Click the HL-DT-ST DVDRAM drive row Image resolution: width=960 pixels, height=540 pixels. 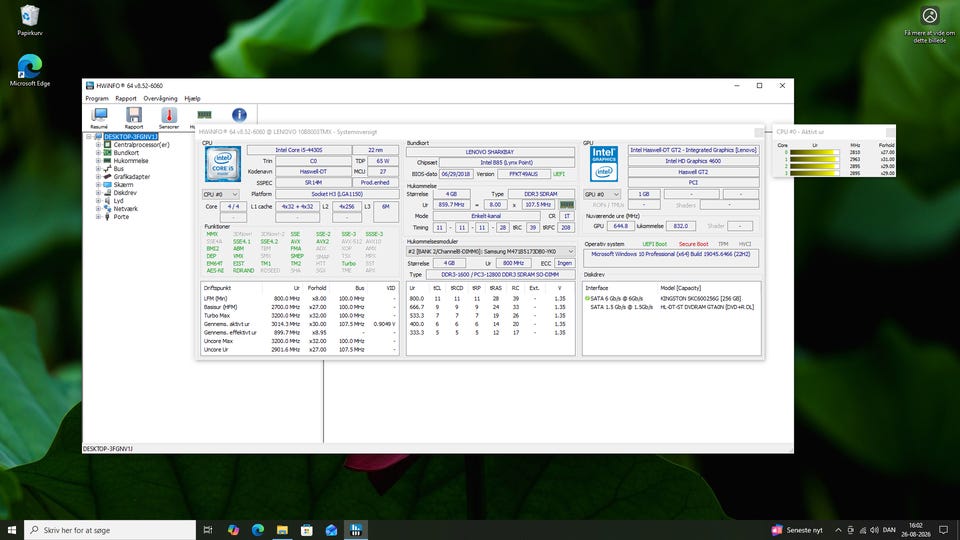(671, 307)
